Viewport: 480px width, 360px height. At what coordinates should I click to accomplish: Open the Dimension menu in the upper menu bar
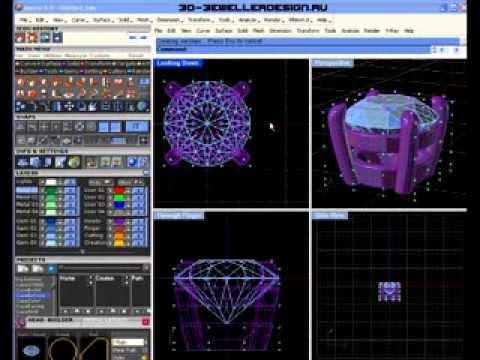pyautogui.click(x=170, y=20)
